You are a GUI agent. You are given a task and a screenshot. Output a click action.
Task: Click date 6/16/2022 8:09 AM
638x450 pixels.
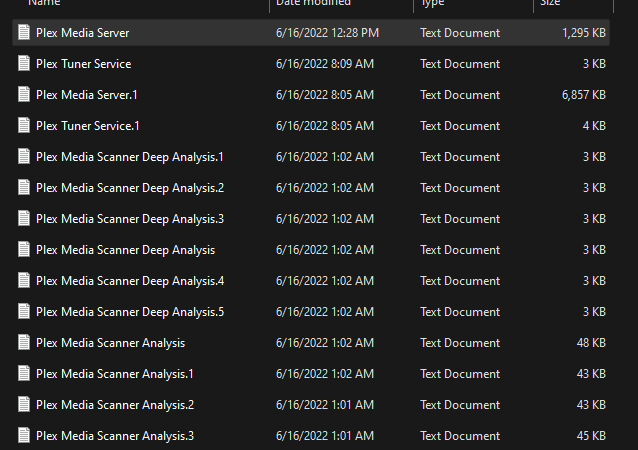[x=325, y=63]
